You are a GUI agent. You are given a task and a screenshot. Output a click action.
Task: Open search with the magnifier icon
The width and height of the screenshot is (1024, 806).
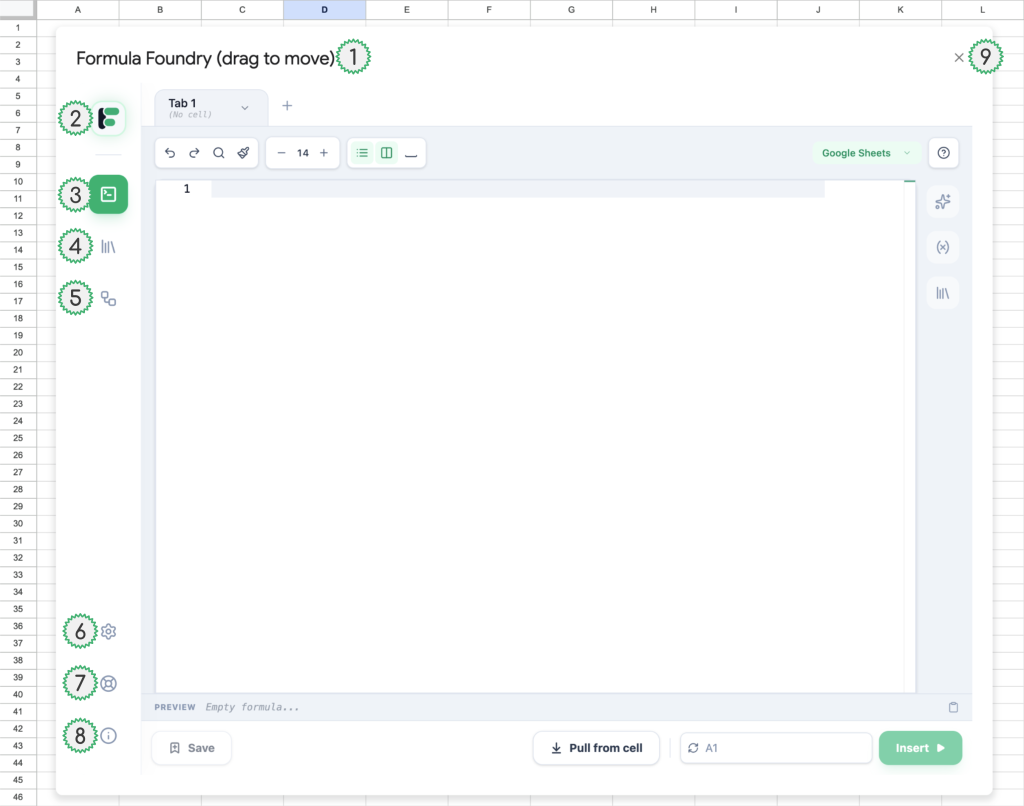pos(218,153)
